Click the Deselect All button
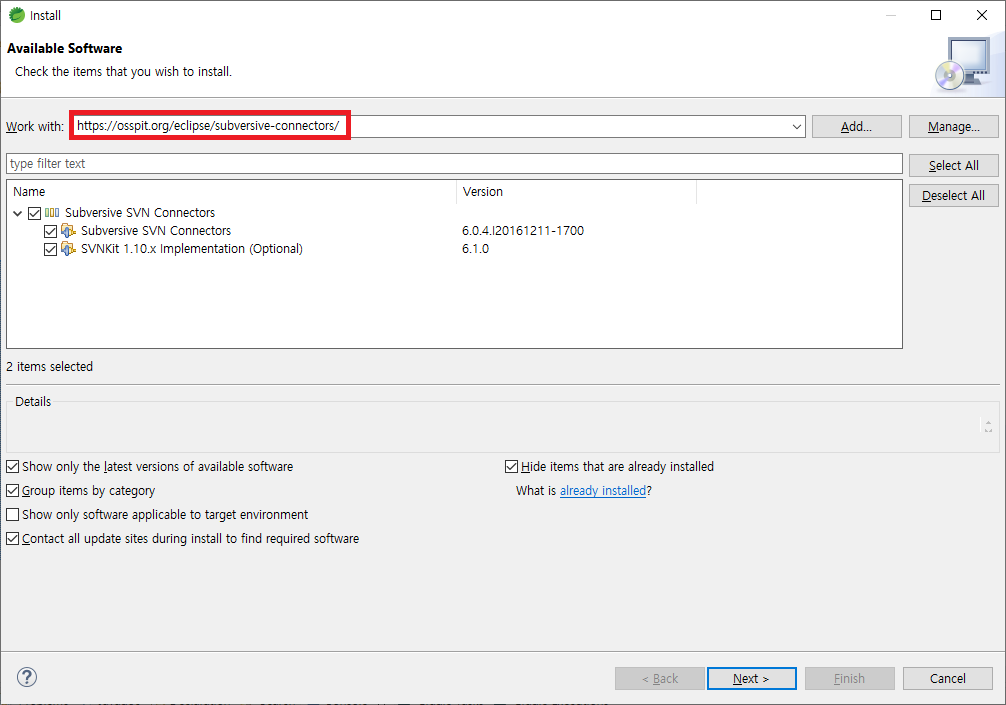 pyautogui.click(x=953, y=196)
